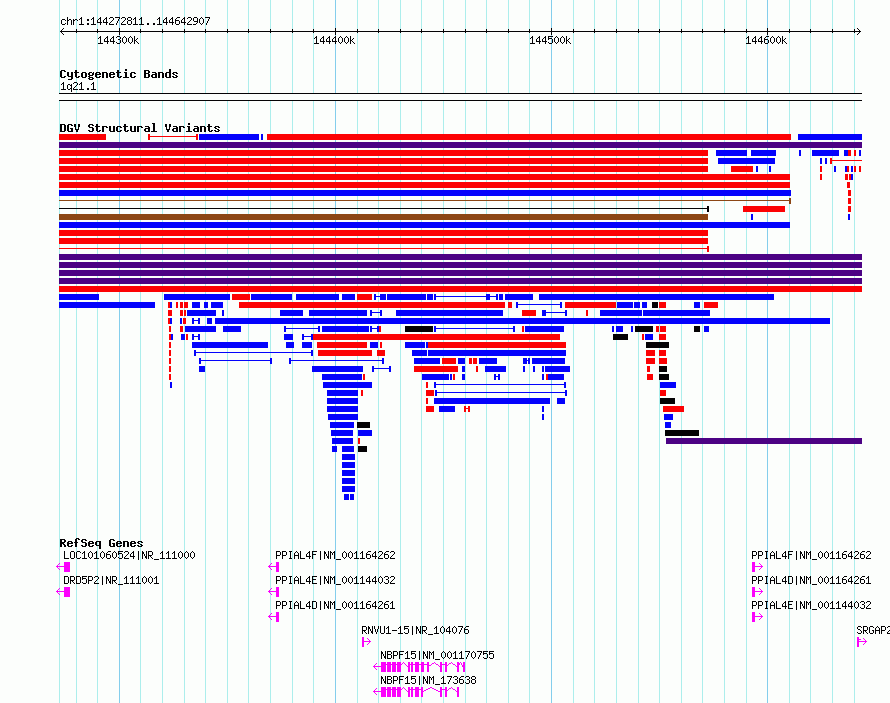Click left-pointing arrow glyph under left PPIAL4E label
Viewport: 890px width, 703px height.
tap(274, 592)
